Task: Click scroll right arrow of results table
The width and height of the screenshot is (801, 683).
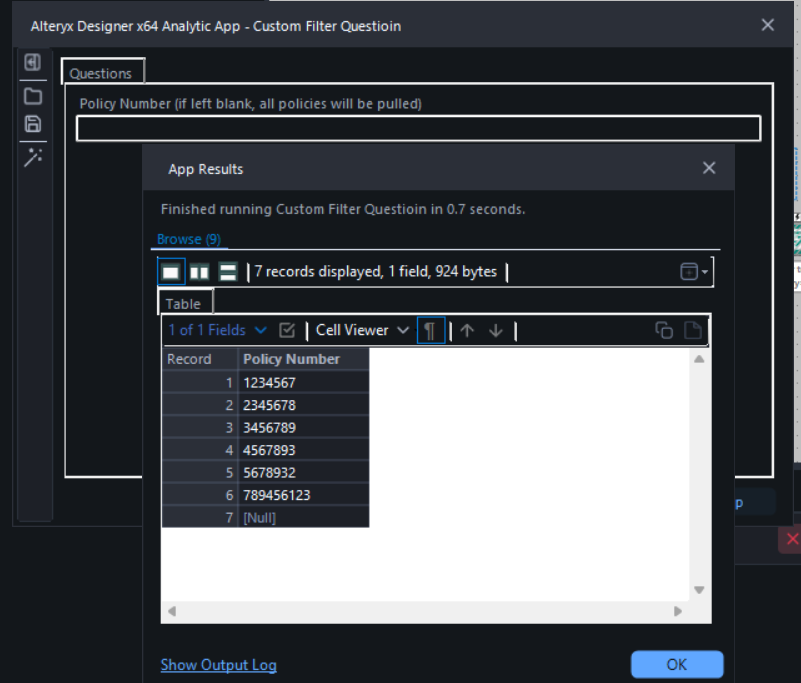Action: [x=678, y=611]
